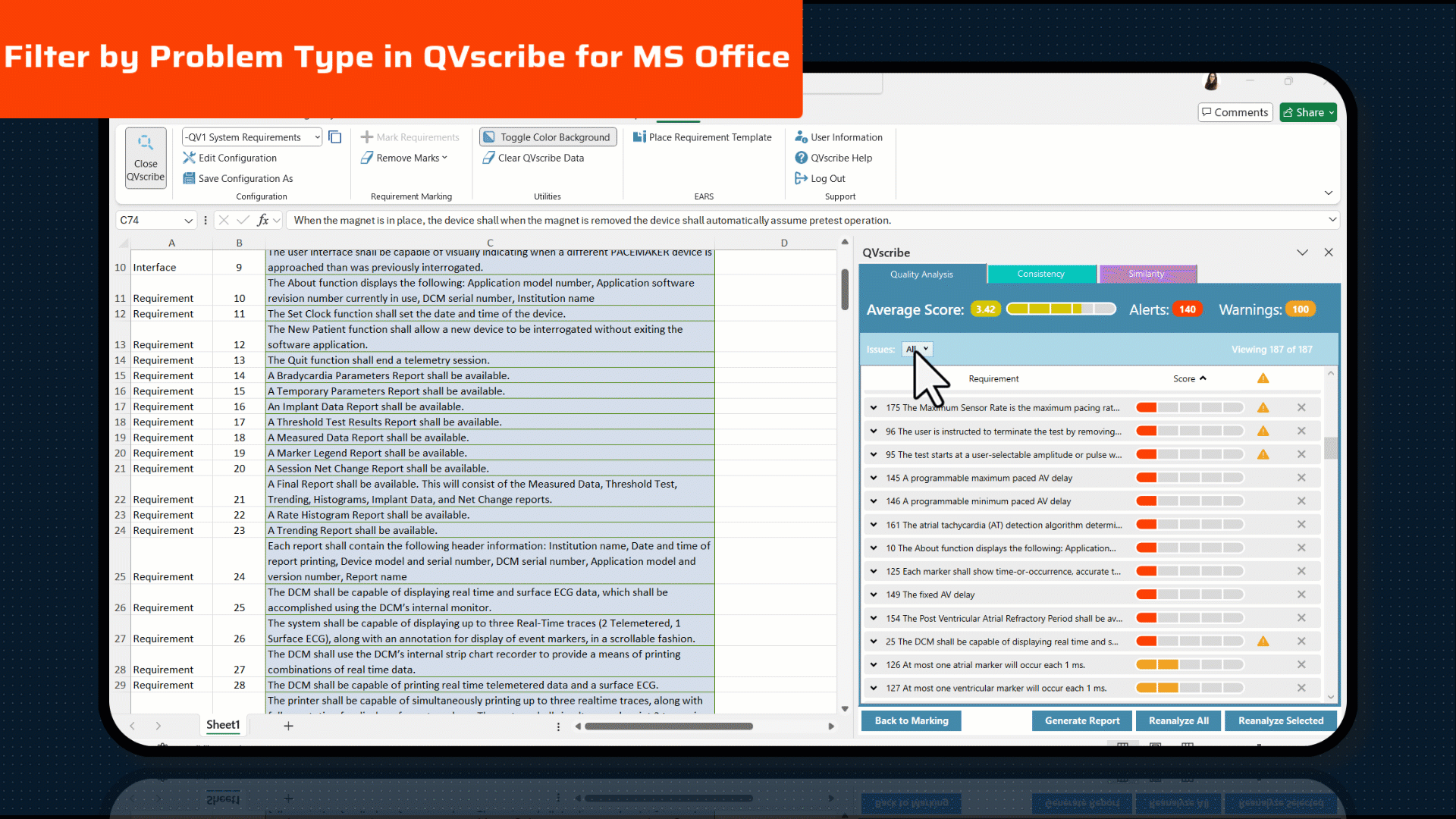The image size is (1456, 819).
Task: Switch to the Consistency tab
Action: coord(1041,274)
